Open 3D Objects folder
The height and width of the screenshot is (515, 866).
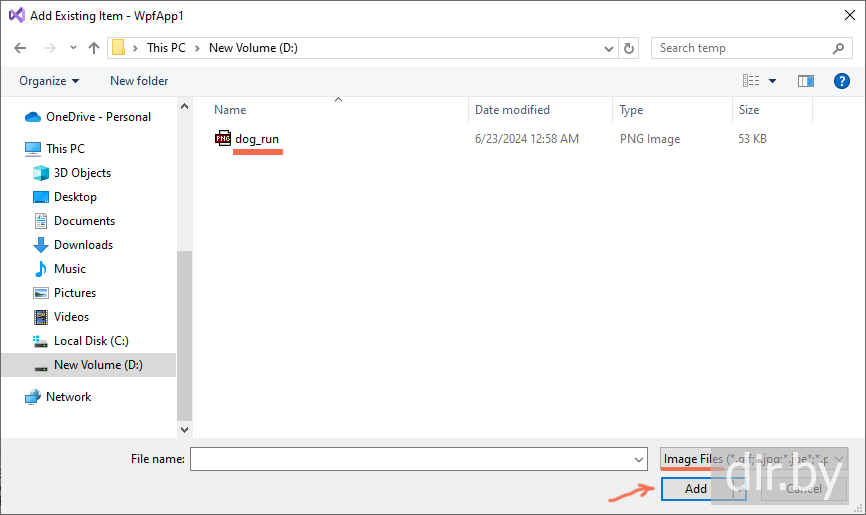click(x=82, y=173)
